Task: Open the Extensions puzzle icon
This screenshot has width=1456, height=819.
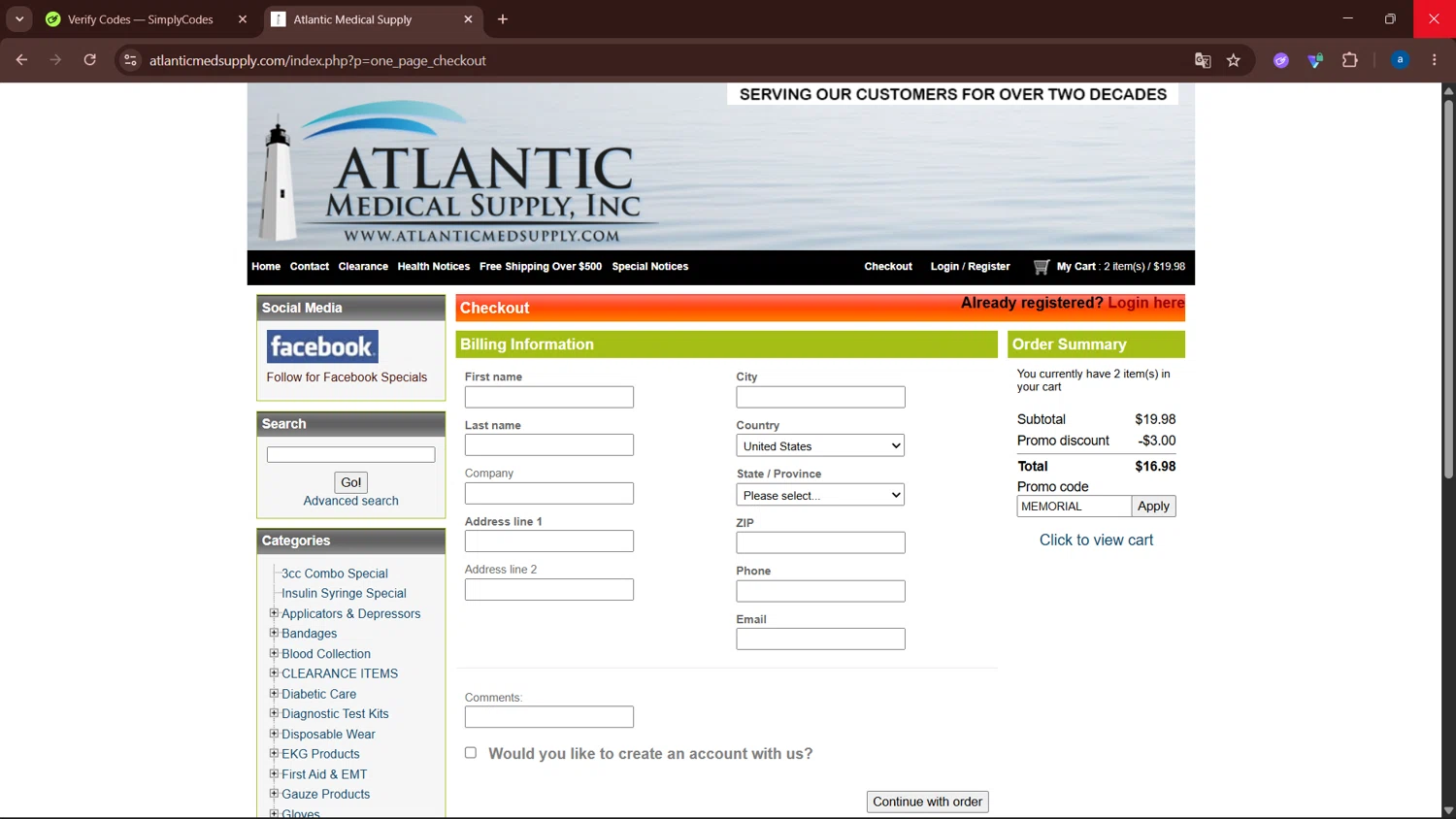Action: click(x=1350, y=60)
